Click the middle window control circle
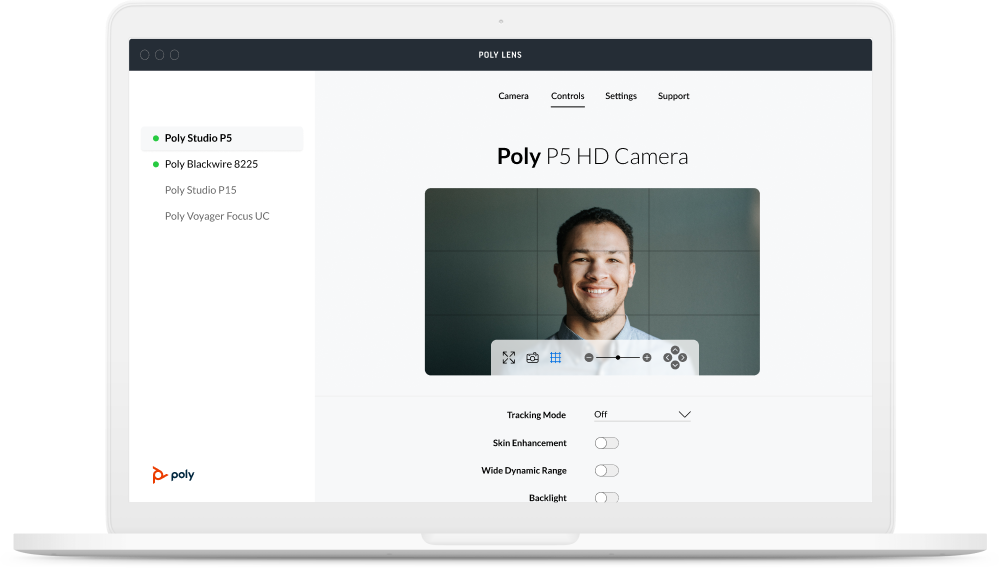1000x569 pixels. coord(159,55)
